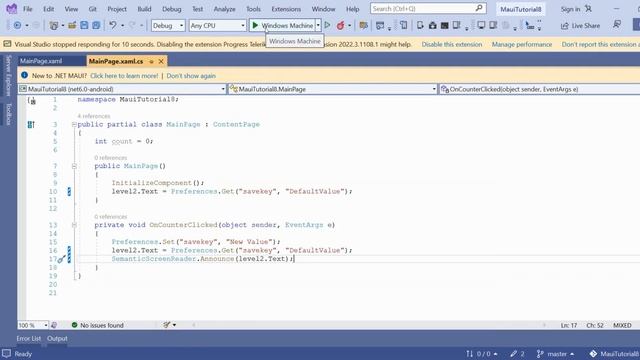Image resolution: width=640 pixels, height=360 pixels.
Task: Open the MauiTutorial8.MainPage type dropdown
Action: 333,89
